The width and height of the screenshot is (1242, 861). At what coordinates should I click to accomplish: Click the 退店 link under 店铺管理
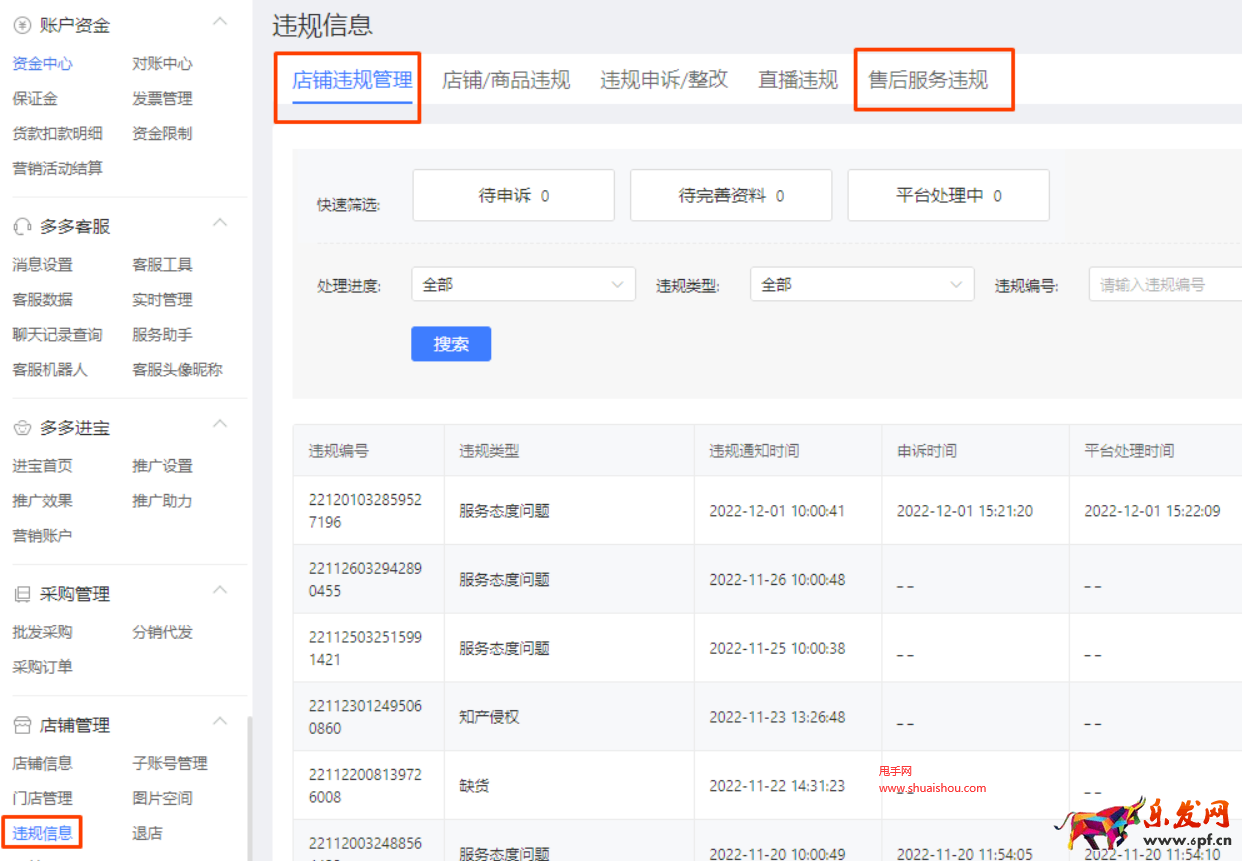point(147,832)
